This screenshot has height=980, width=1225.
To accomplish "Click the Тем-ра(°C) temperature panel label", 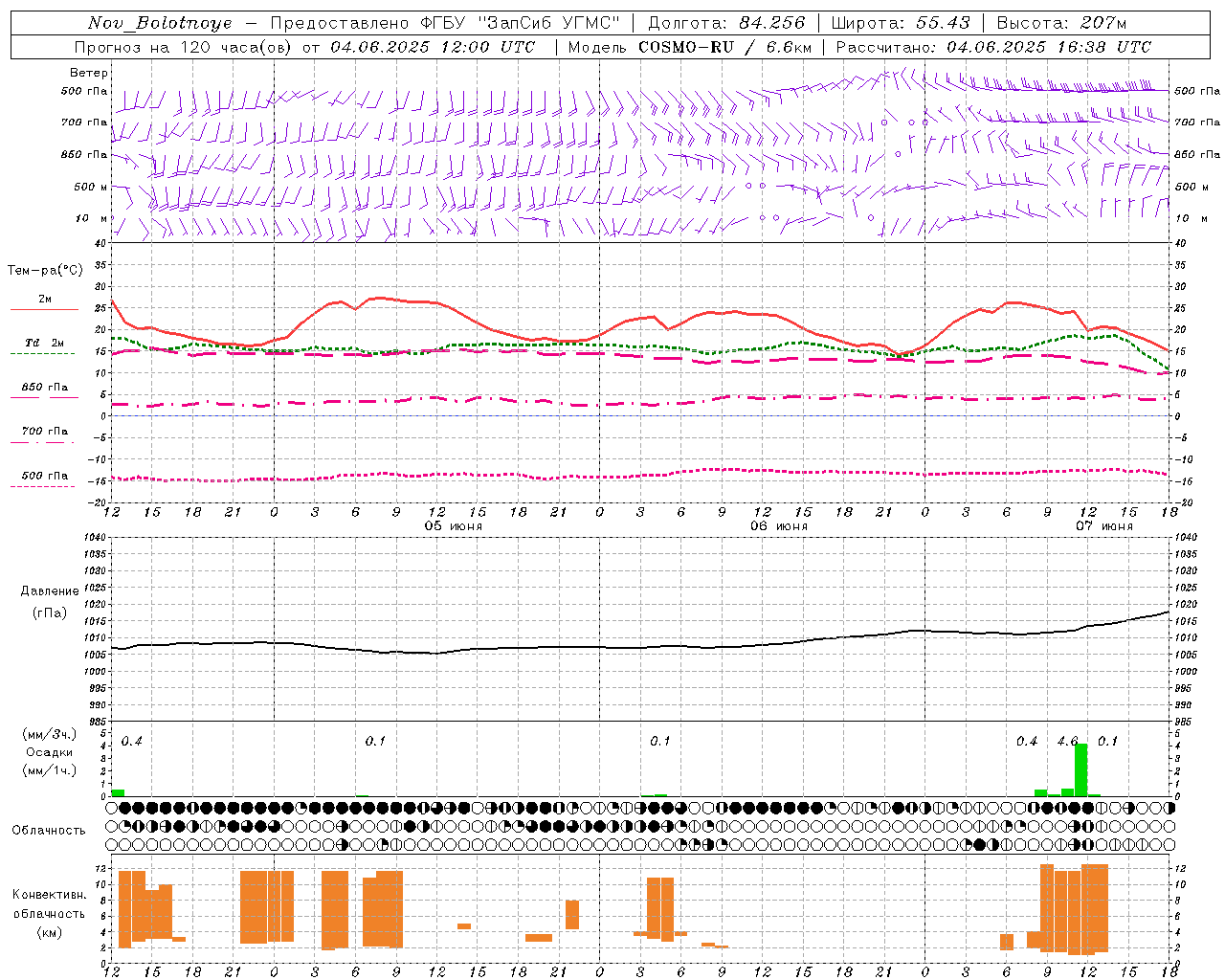I will point(46,271).
